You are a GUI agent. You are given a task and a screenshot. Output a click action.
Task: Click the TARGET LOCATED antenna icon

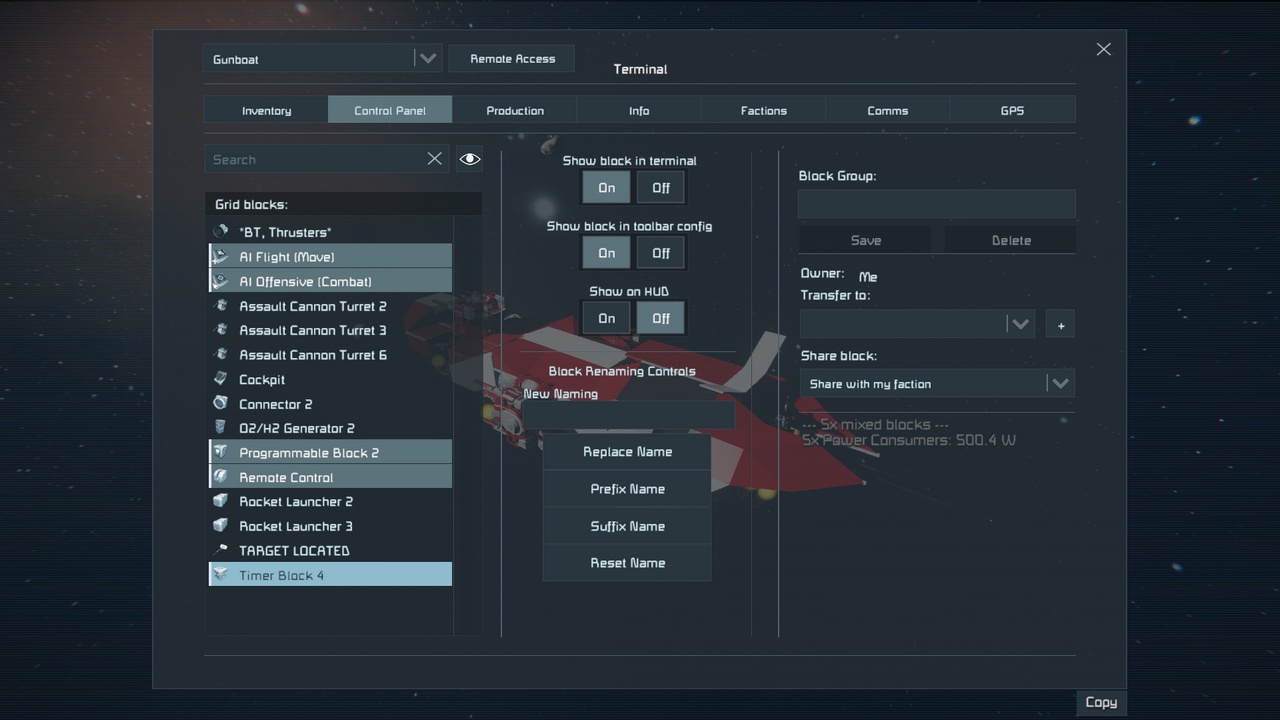[220, 551]
